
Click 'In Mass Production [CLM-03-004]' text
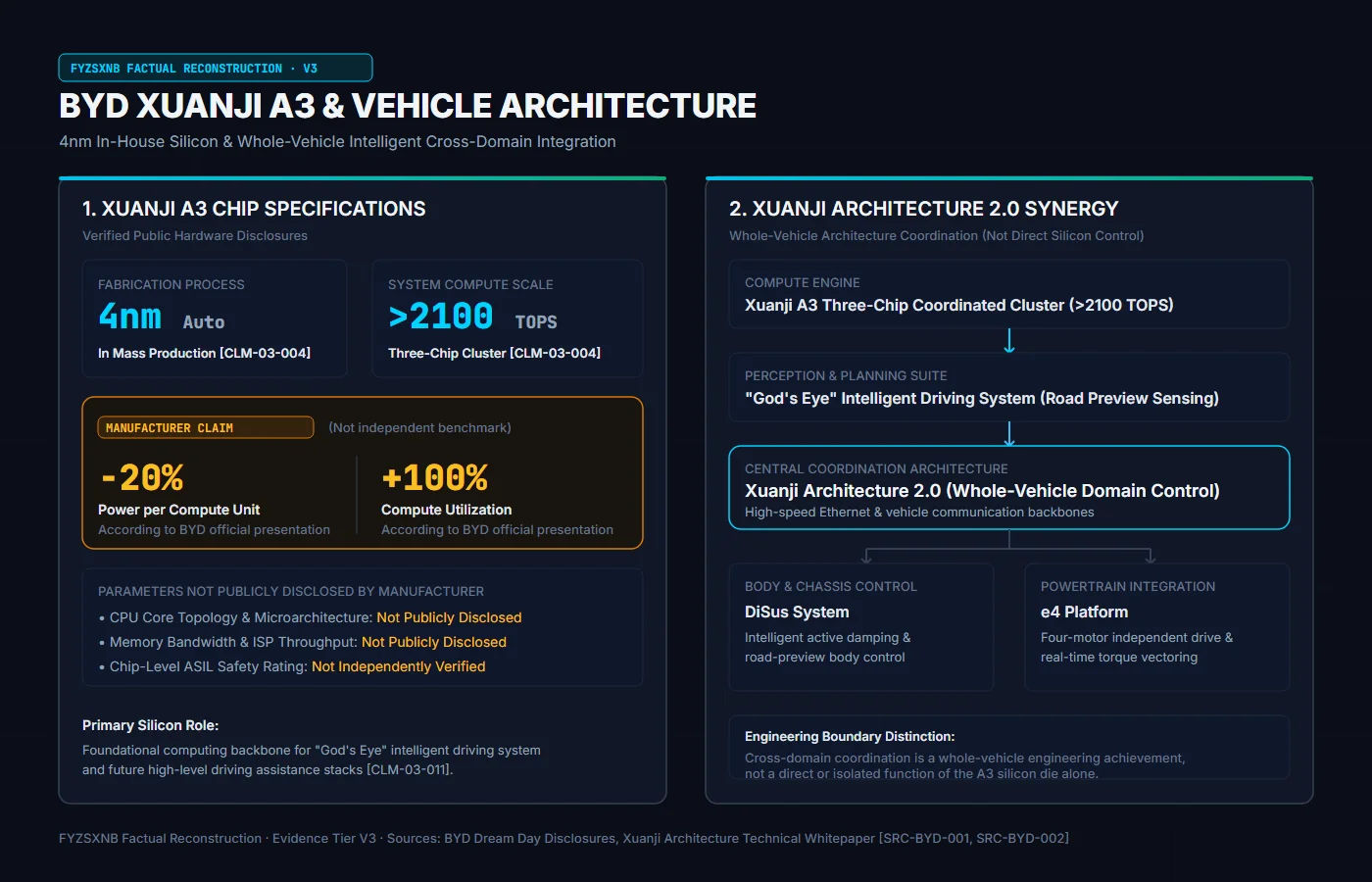[x=204, y=353]
